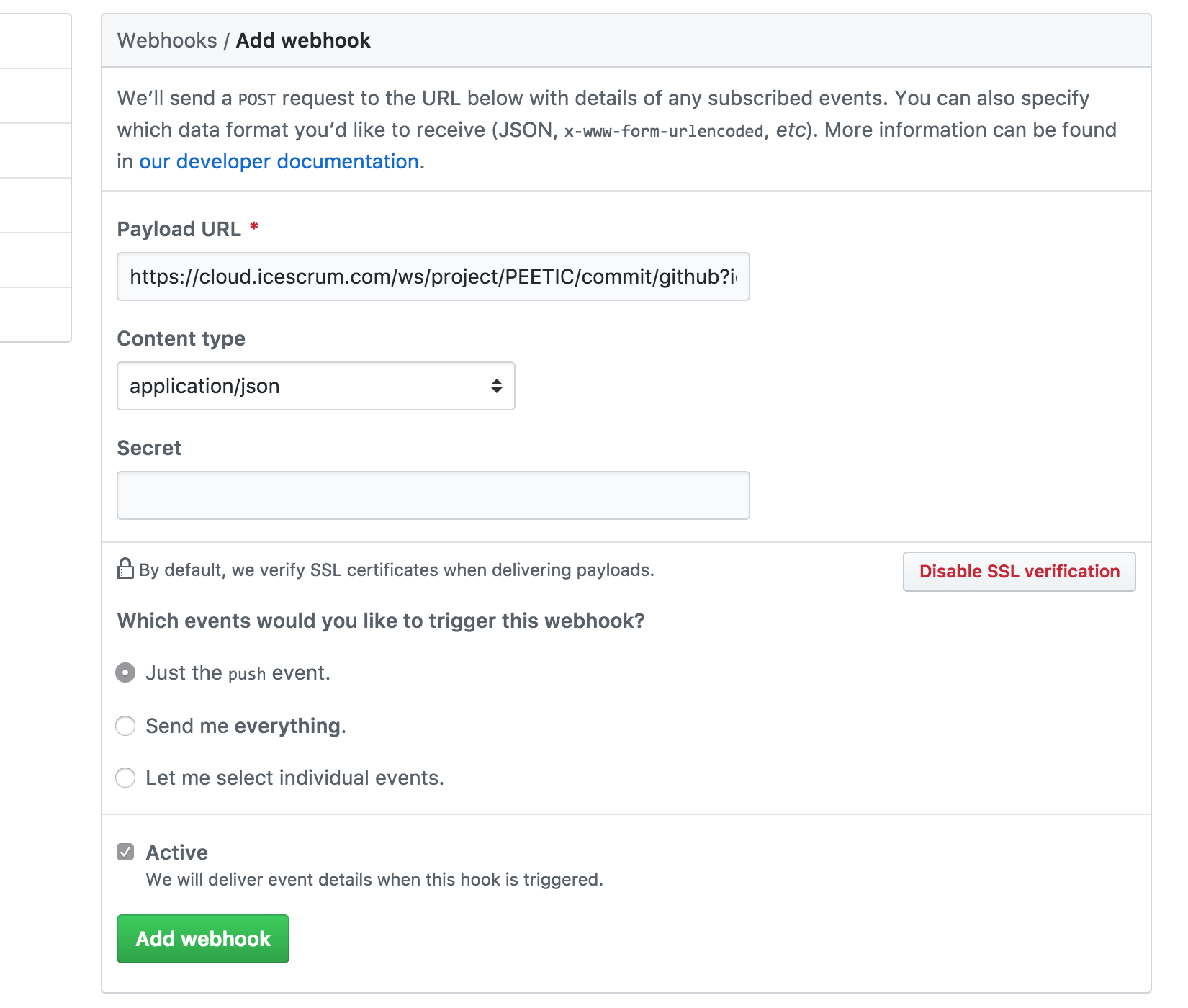Choose the "Send me everything" radio option
Screen dimensions: 1188x1008
pyautogui.click(x=125, y=726)
